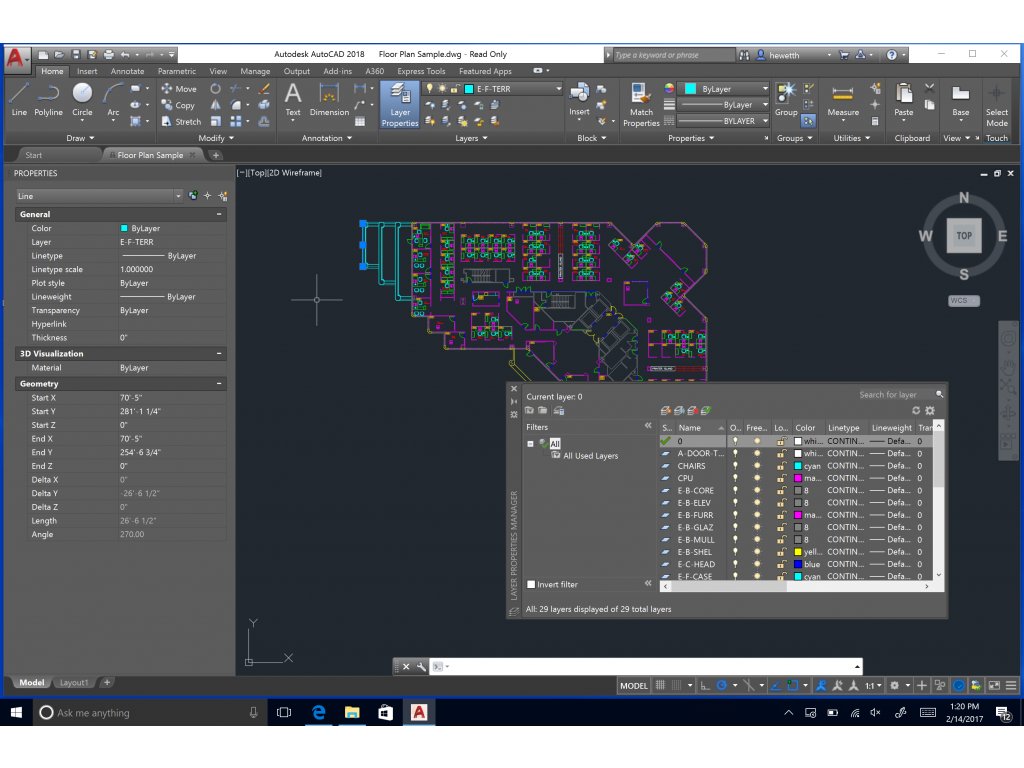This screenshot has width=1024, height=768.
Task: Toggle On bulb for E-B-SHEL layer
Action: point(735,552)
